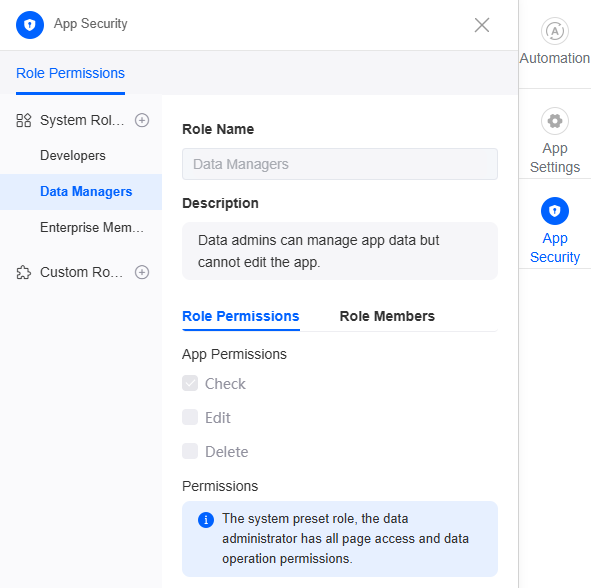Collapse the System Roles group
The image size is (591, 588).
(82, 120)
